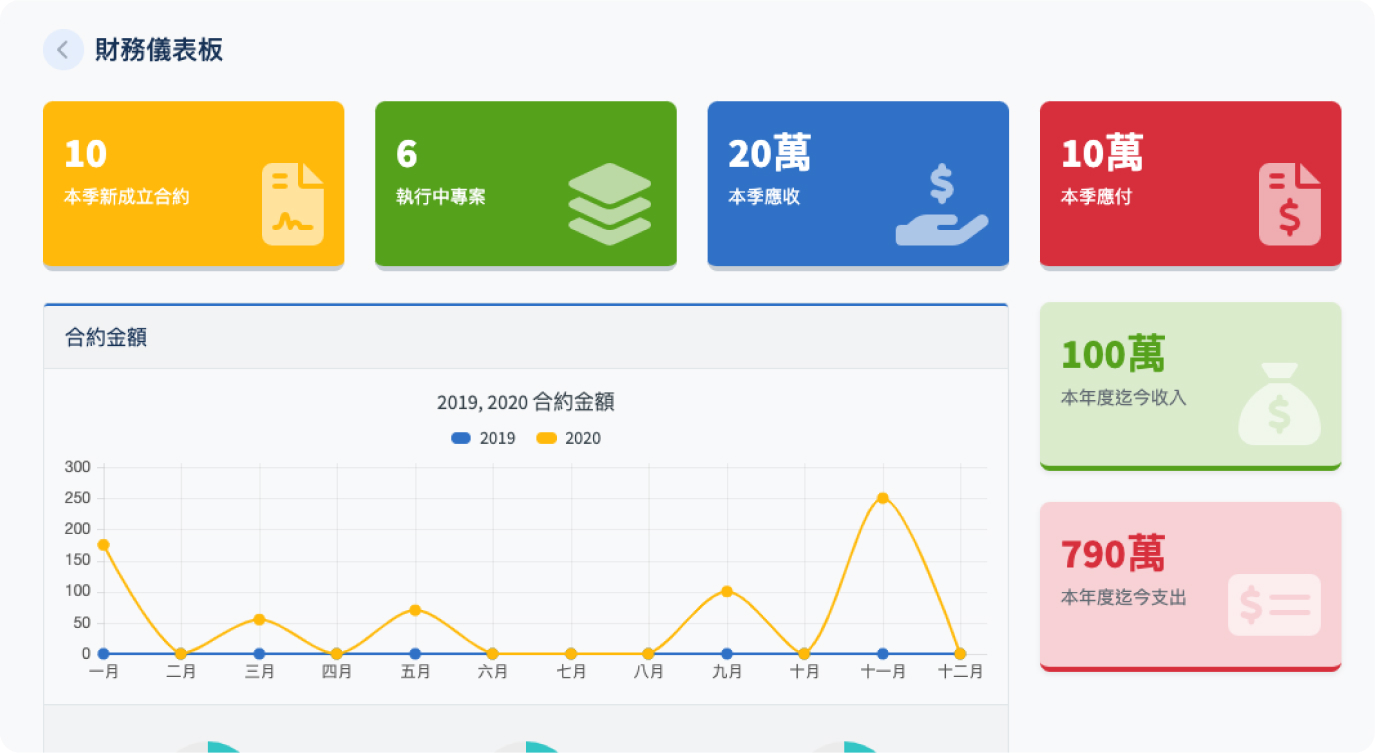
Task: Click the hand holding dollar icon
Action: pyautogui.click(x=941, y=205)
